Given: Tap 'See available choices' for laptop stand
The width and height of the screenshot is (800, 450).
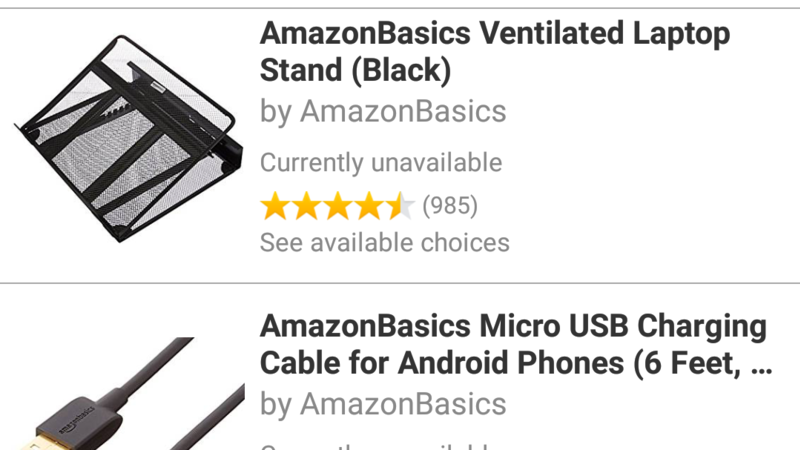Looking at the screenshot, I should click(385, 242).
